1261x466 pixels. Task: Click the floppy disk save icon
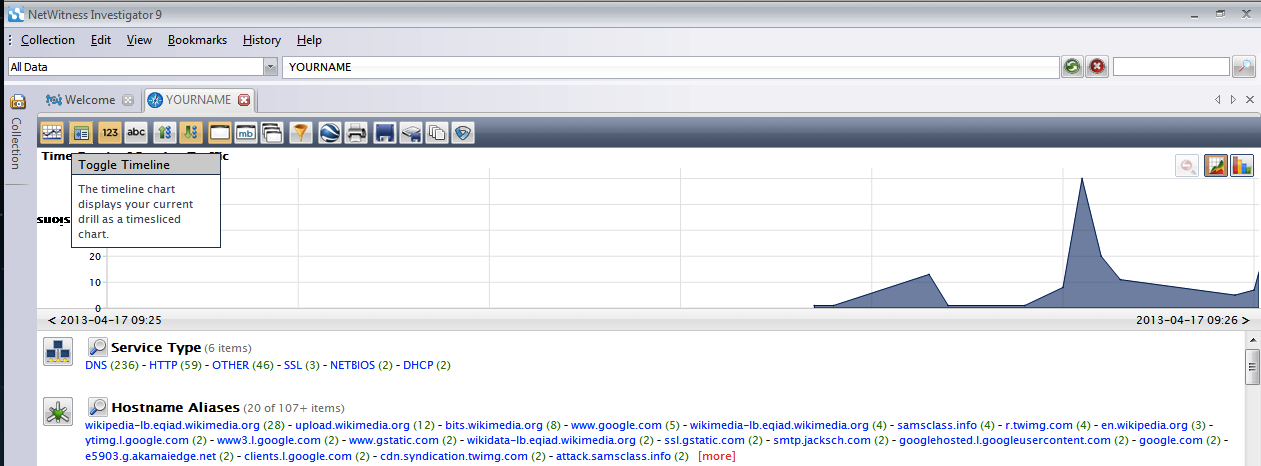pos(384,132)
